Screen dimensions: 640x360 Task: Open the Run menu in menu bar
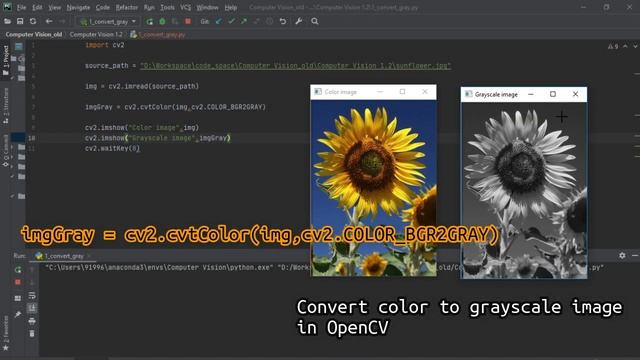tap(149, 7)
